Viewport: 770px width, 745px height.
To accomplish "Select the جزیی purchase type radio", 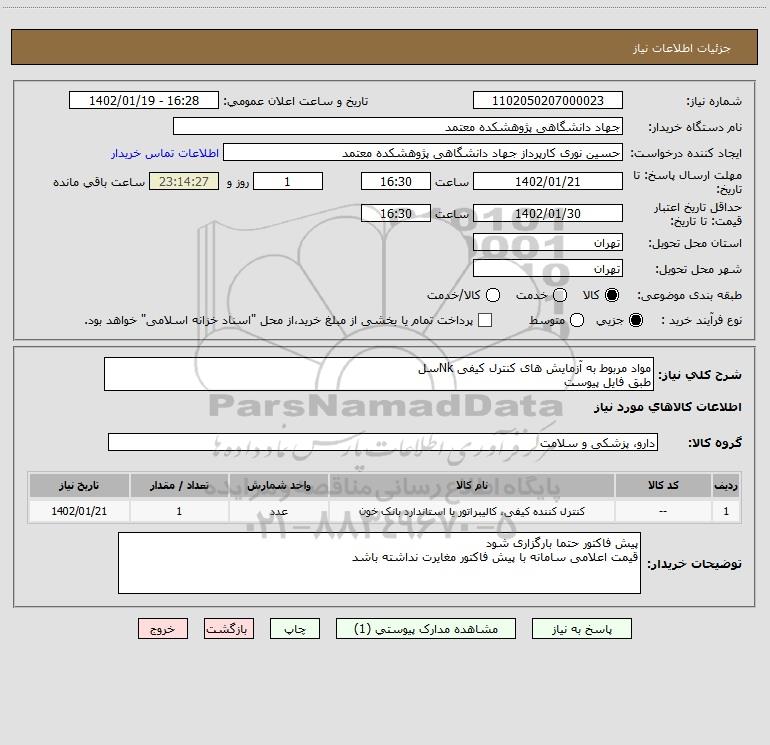I will pyautogui.click(x=636, y=320).
